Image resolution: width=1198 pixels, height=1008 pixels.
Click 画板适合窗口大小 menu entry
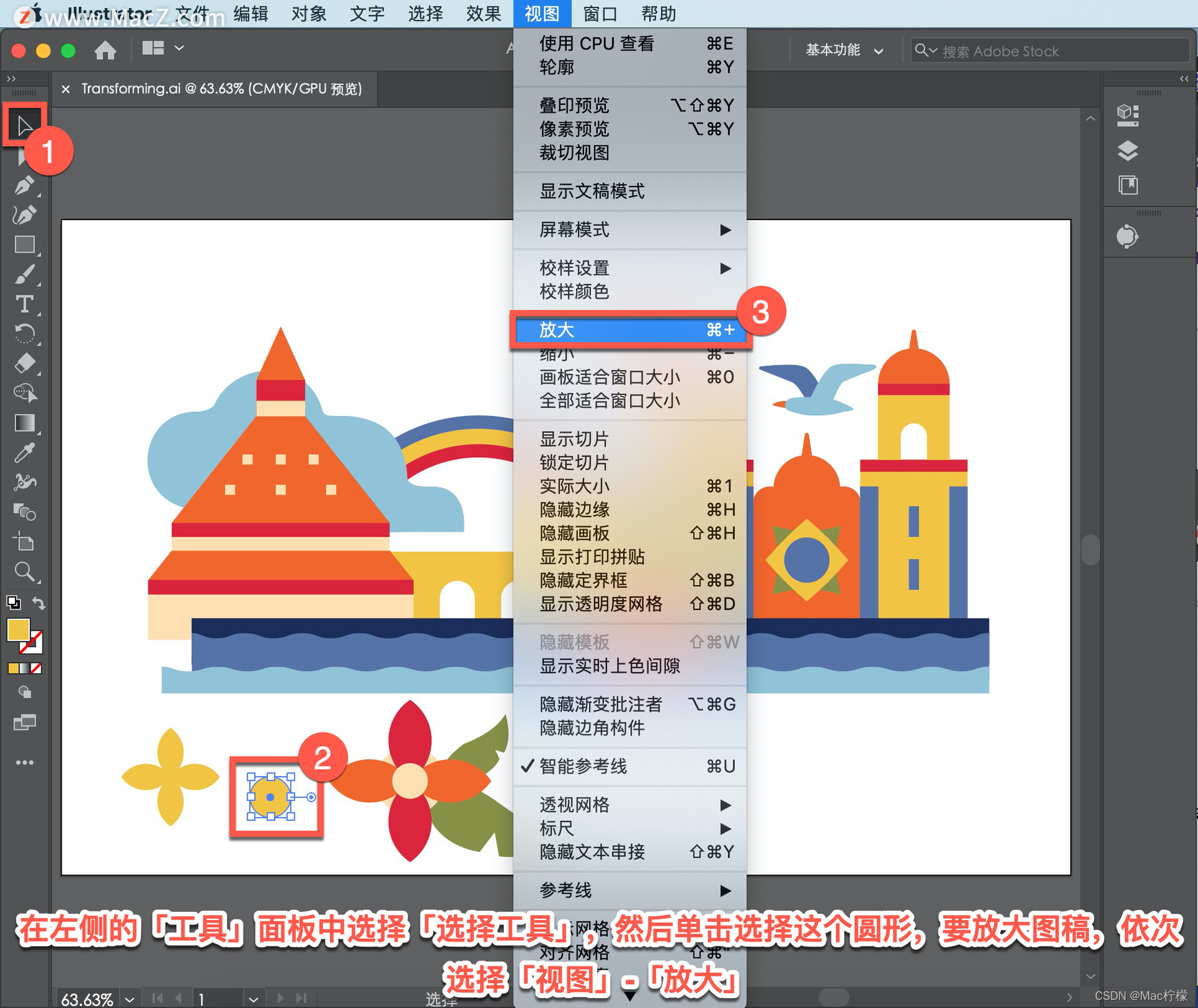609,377
